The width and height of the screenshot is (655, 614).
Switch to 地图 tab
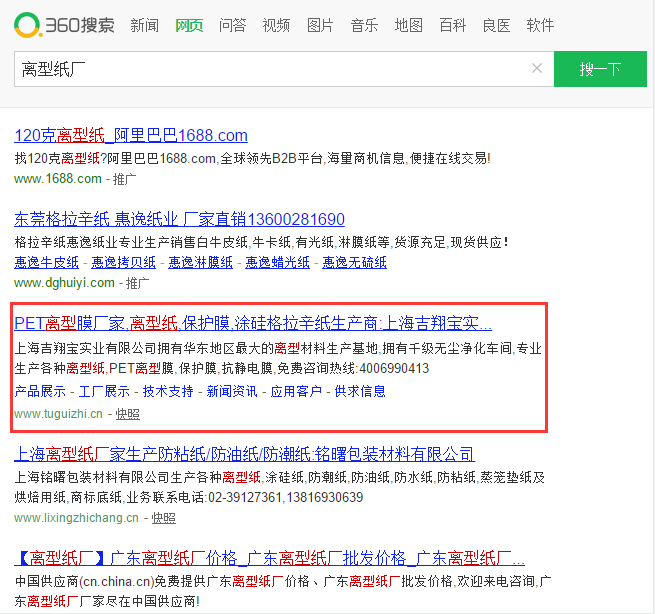point(409,25)
